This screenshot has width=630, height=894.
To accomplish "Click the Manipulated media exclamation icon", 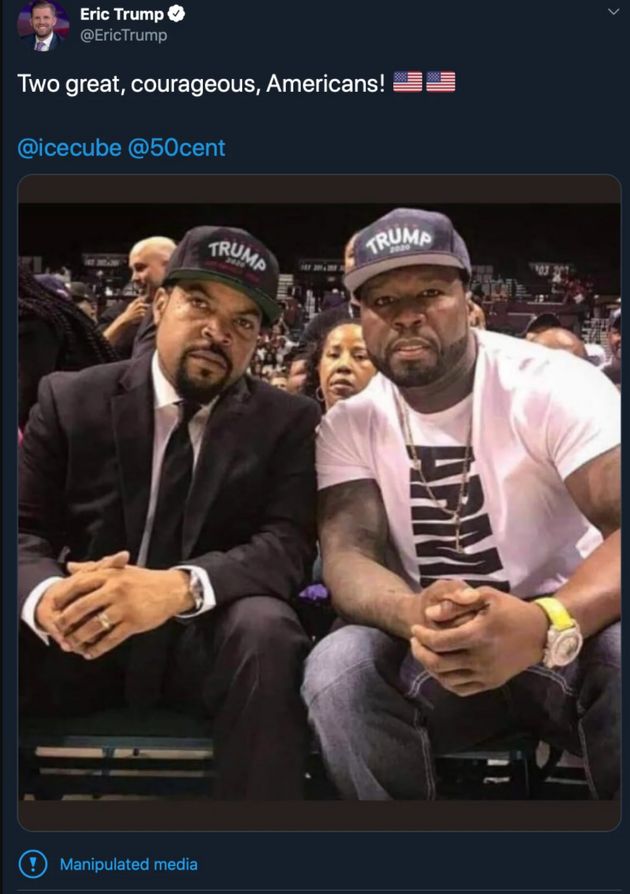I will click(33, 864).
